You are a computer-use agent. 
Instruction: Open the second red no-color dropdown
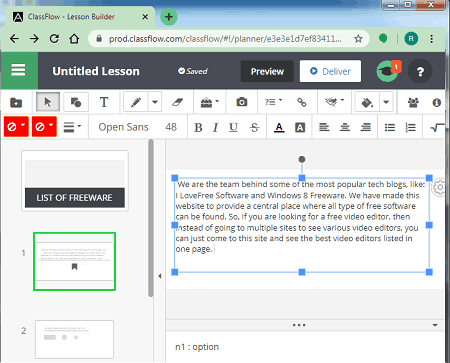point(44,127)
